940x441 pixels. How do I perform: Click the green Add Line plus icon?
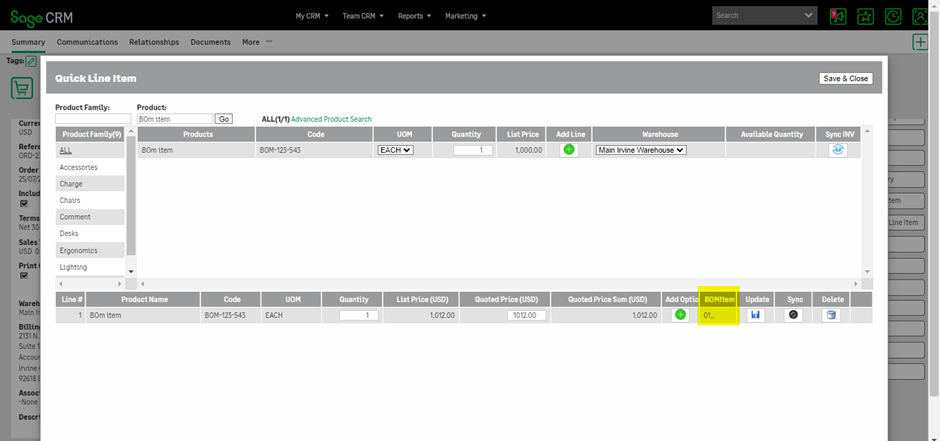click(x=569, y=150)
